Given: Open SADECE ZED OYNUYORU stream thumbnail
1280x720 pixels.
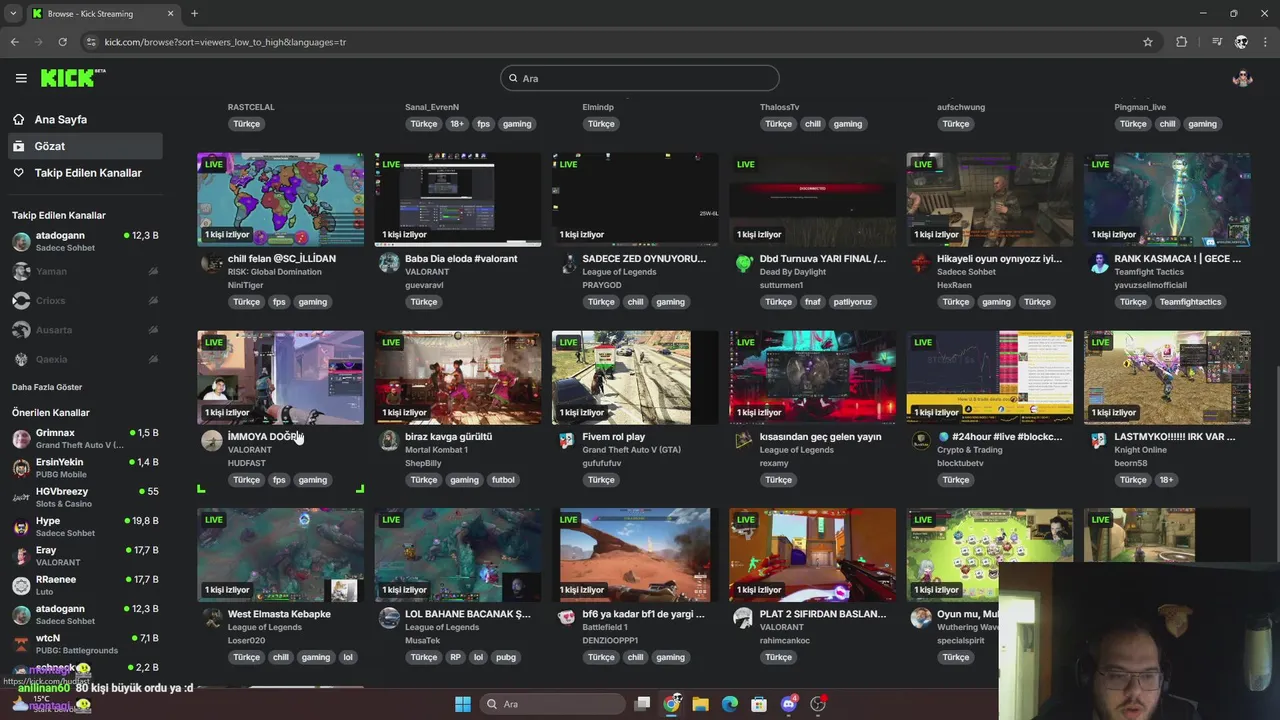Looking at the screenshot, I should coord(635,199).
